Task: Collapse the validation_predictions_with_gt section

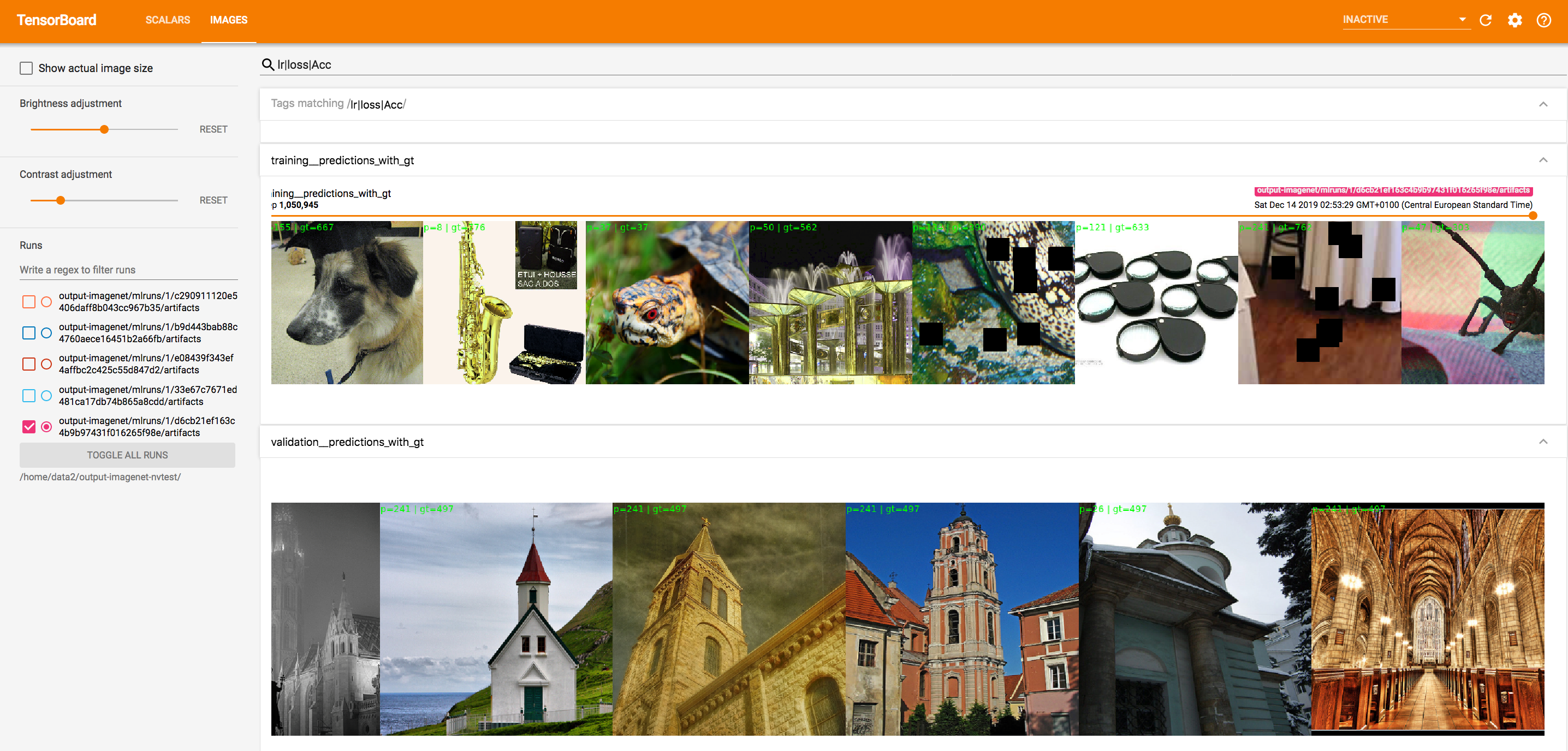Action: pyautogui.click(x=1543, y=441)
